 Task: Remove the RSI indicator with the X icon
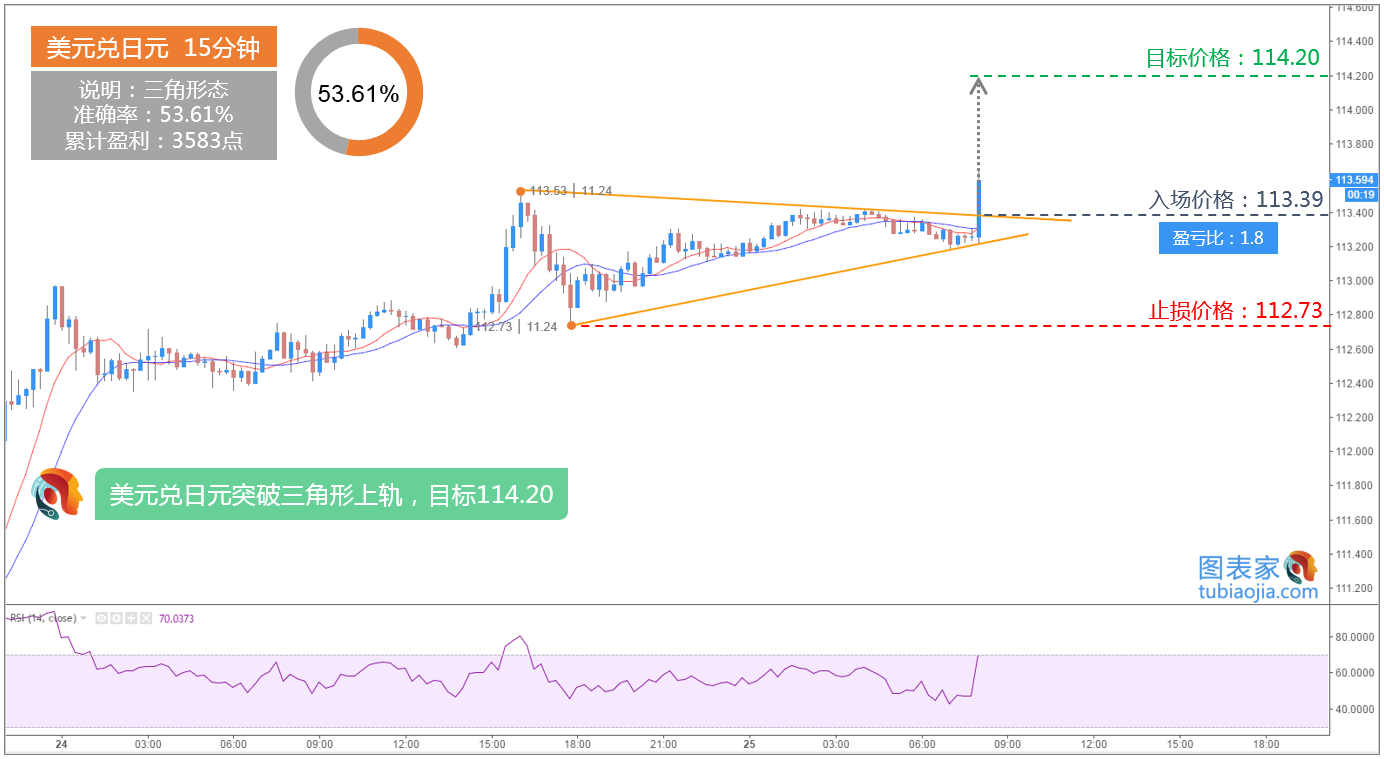coord(146,618)
